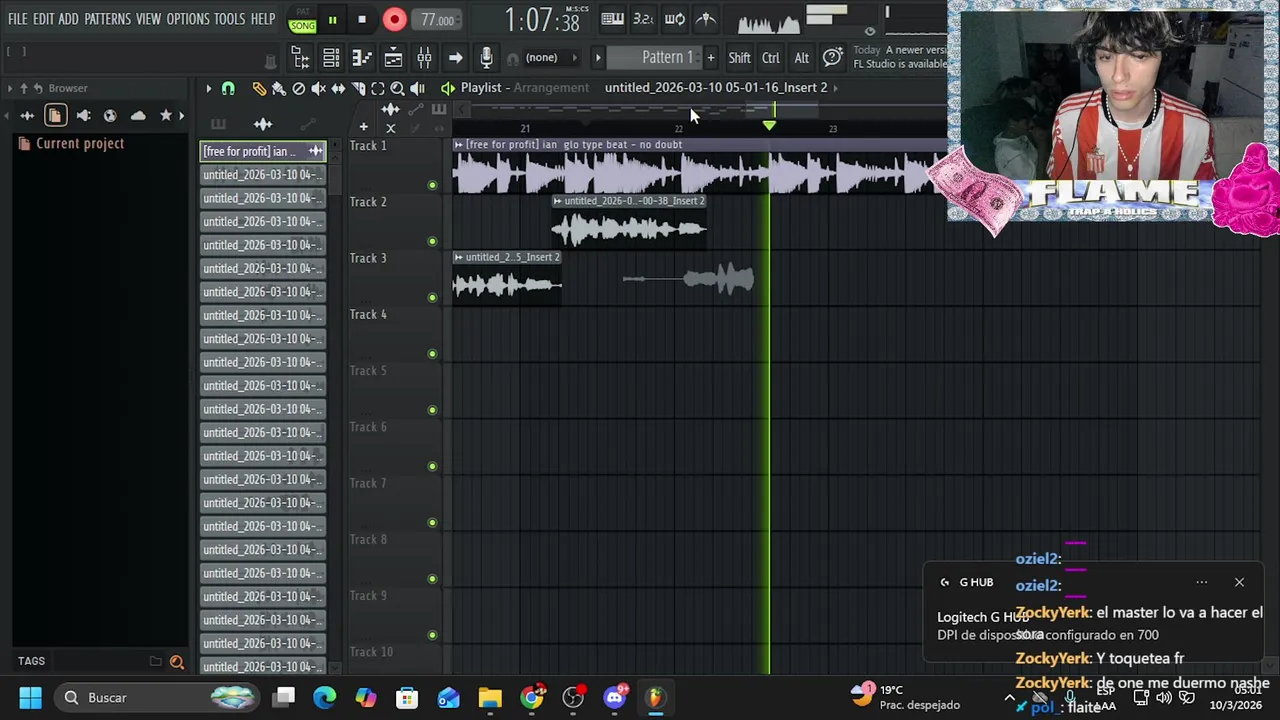
Task: Toggle Song/Pattern mode switch
Action: coord(302,20)
